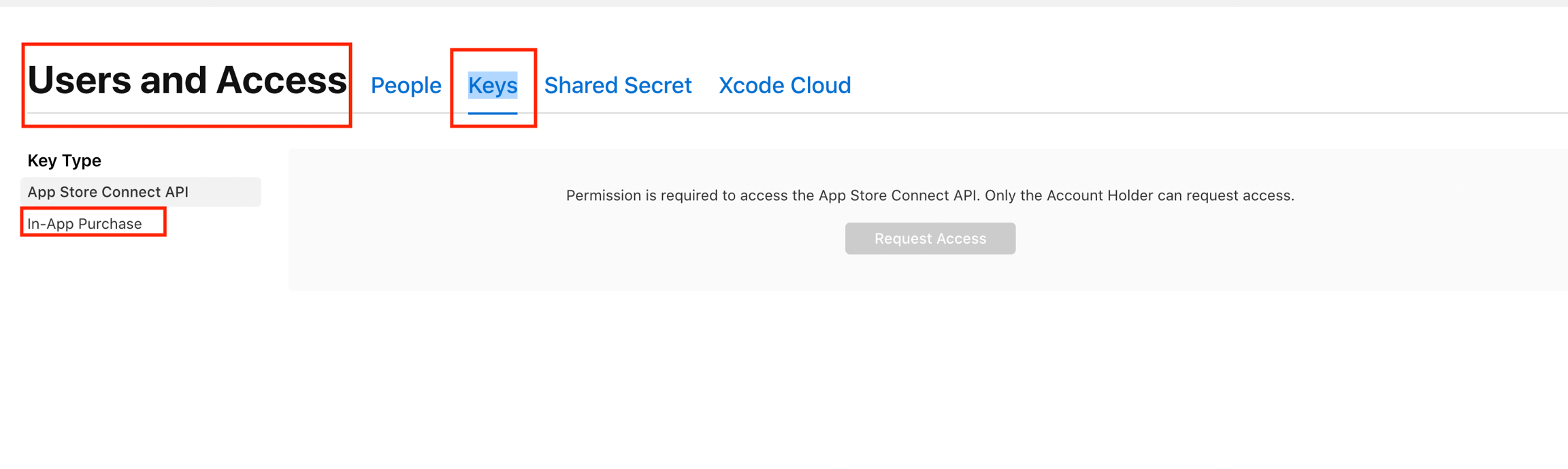This screenshot has height=469, width=1568.
Task: Click the word Secret in the tab bar
Action: 657,86
